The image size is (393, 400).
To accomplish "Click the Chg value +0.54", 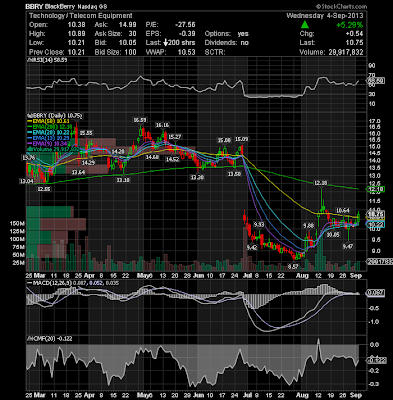I will click(x=354, y=34).
